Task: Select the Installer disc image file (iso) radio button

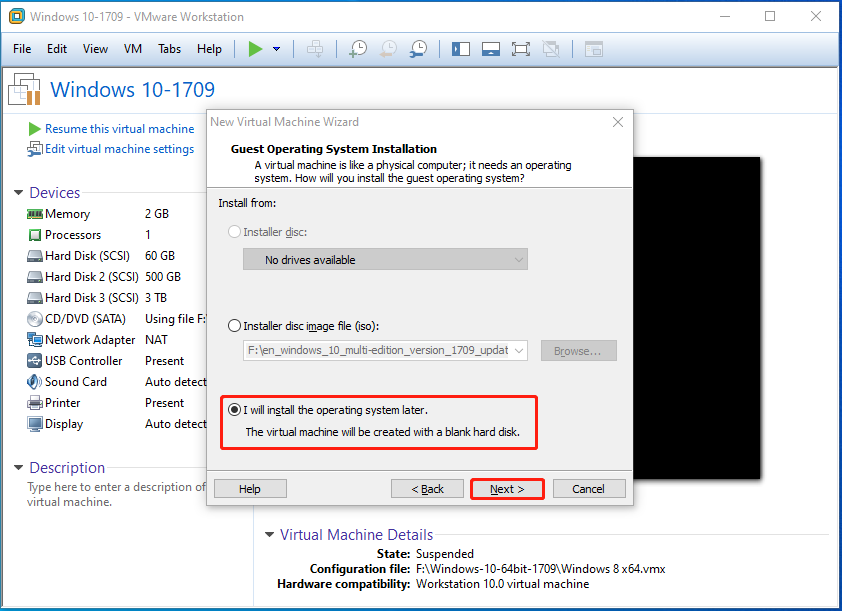Action: (235, 325)
